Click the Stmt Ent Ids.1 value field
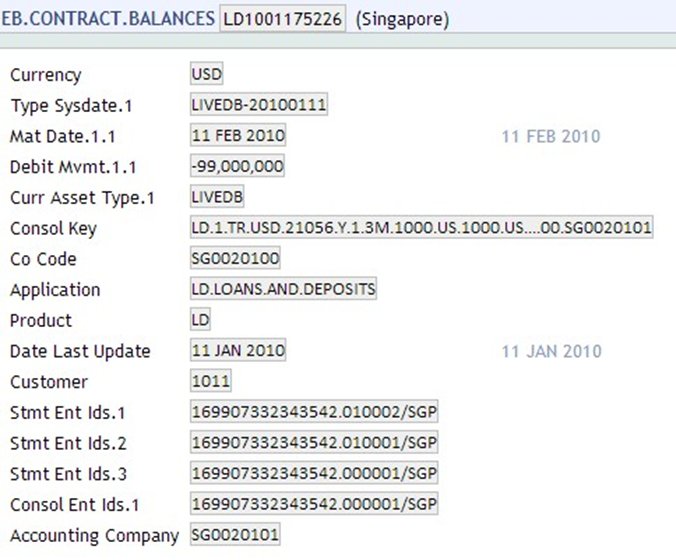The image size is (676, 560). [x=315, y=412]
